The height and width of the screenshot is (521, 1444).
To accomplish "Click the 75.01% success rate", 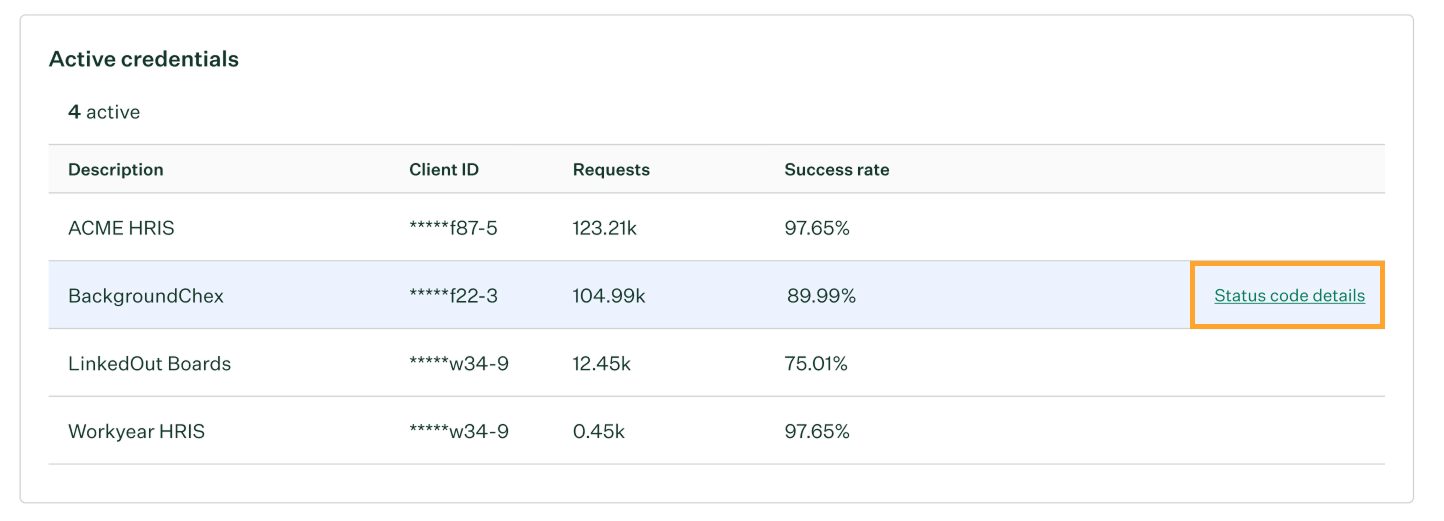I will [816, 364].
